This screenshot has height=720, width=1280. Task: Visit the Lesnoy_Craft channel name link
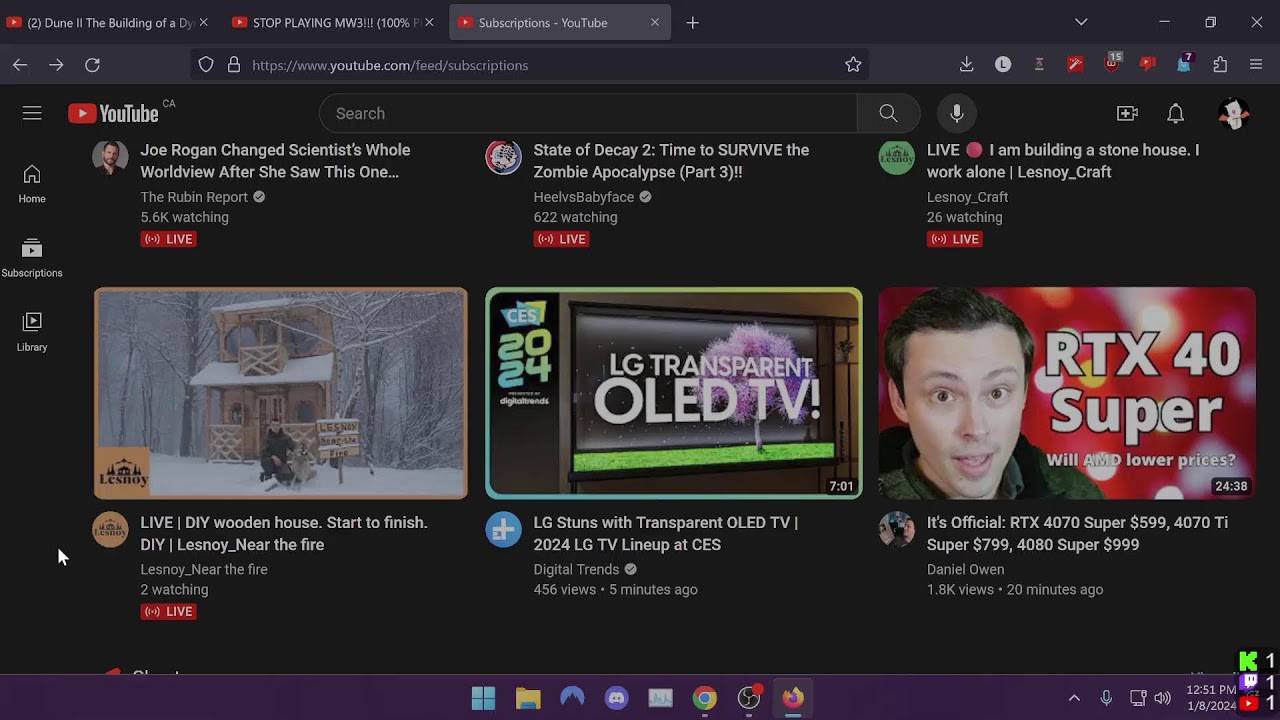click(967, 197)
